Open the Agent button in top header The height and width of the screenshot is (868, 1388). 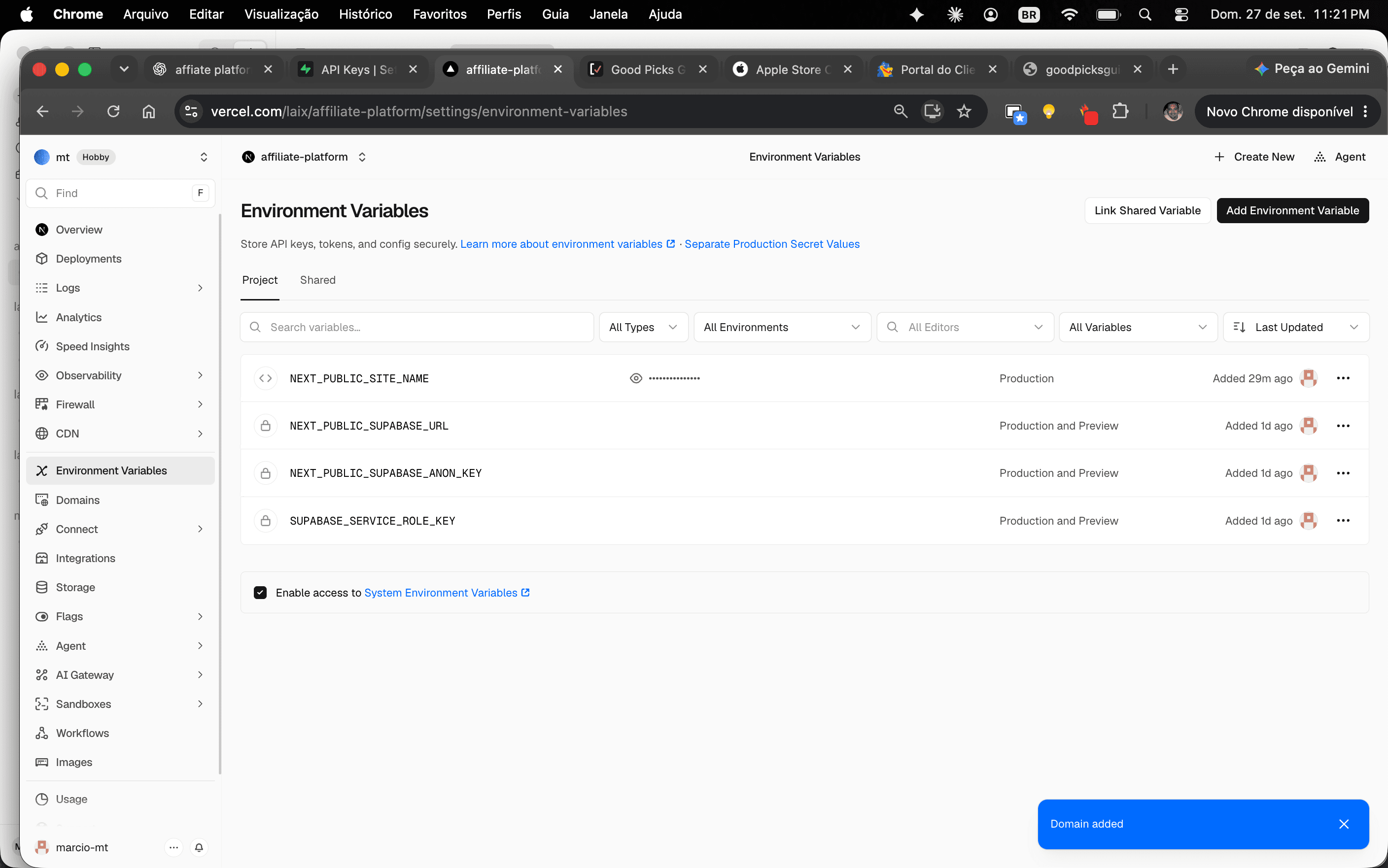[x=1339, y=157]
